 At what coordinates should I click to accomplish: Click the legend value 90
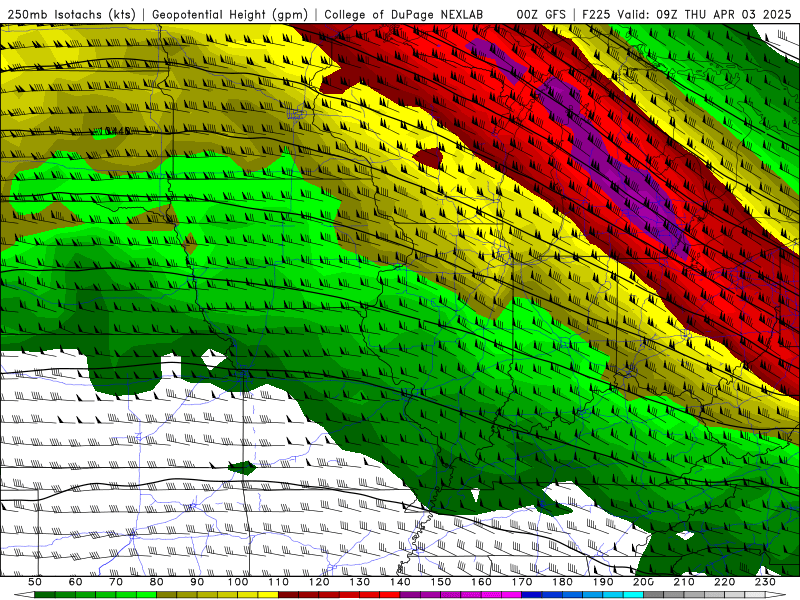197,582
